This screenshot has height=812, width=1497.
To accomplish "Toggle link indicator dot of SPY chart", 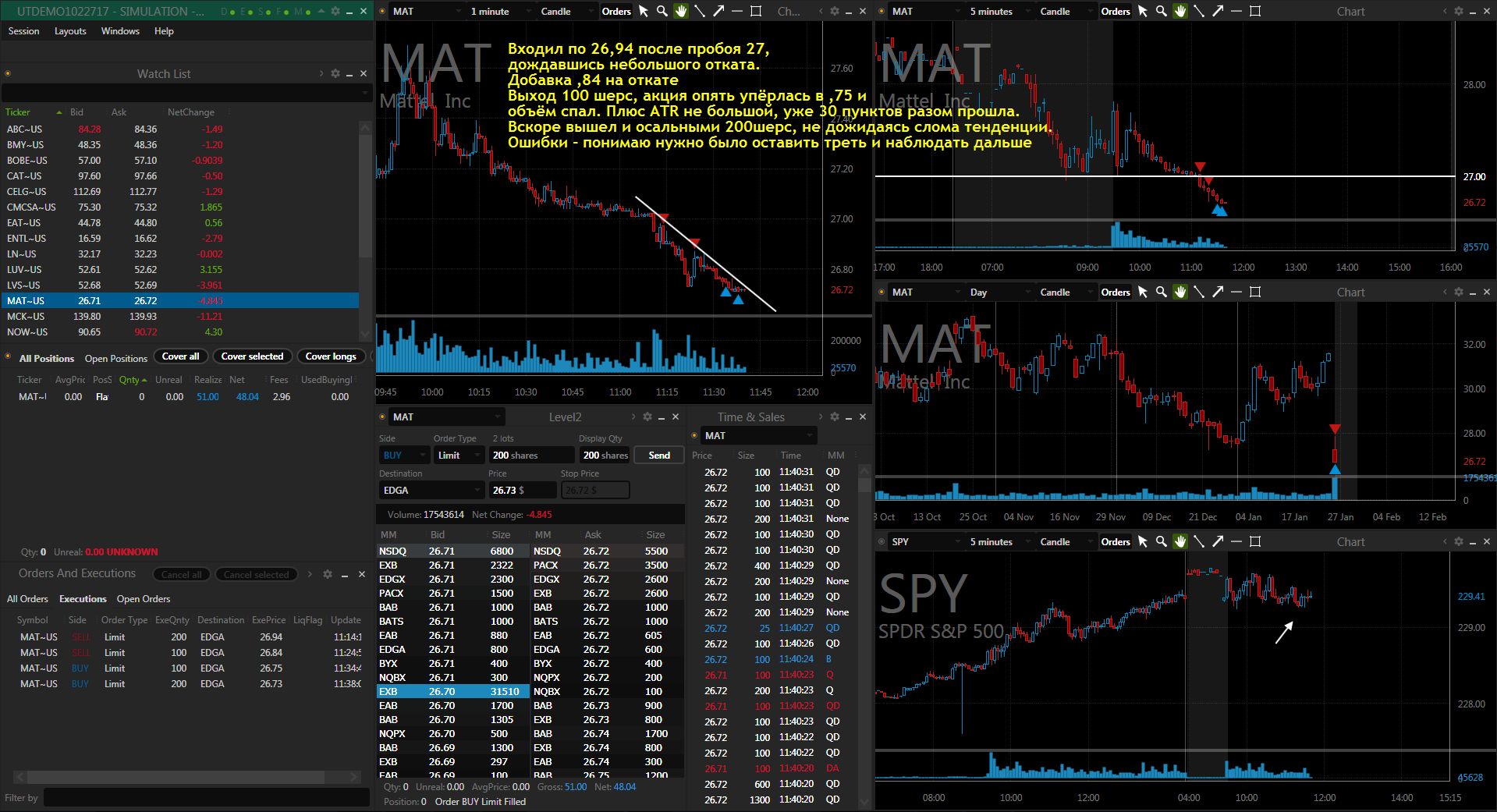I will (882, 541).
